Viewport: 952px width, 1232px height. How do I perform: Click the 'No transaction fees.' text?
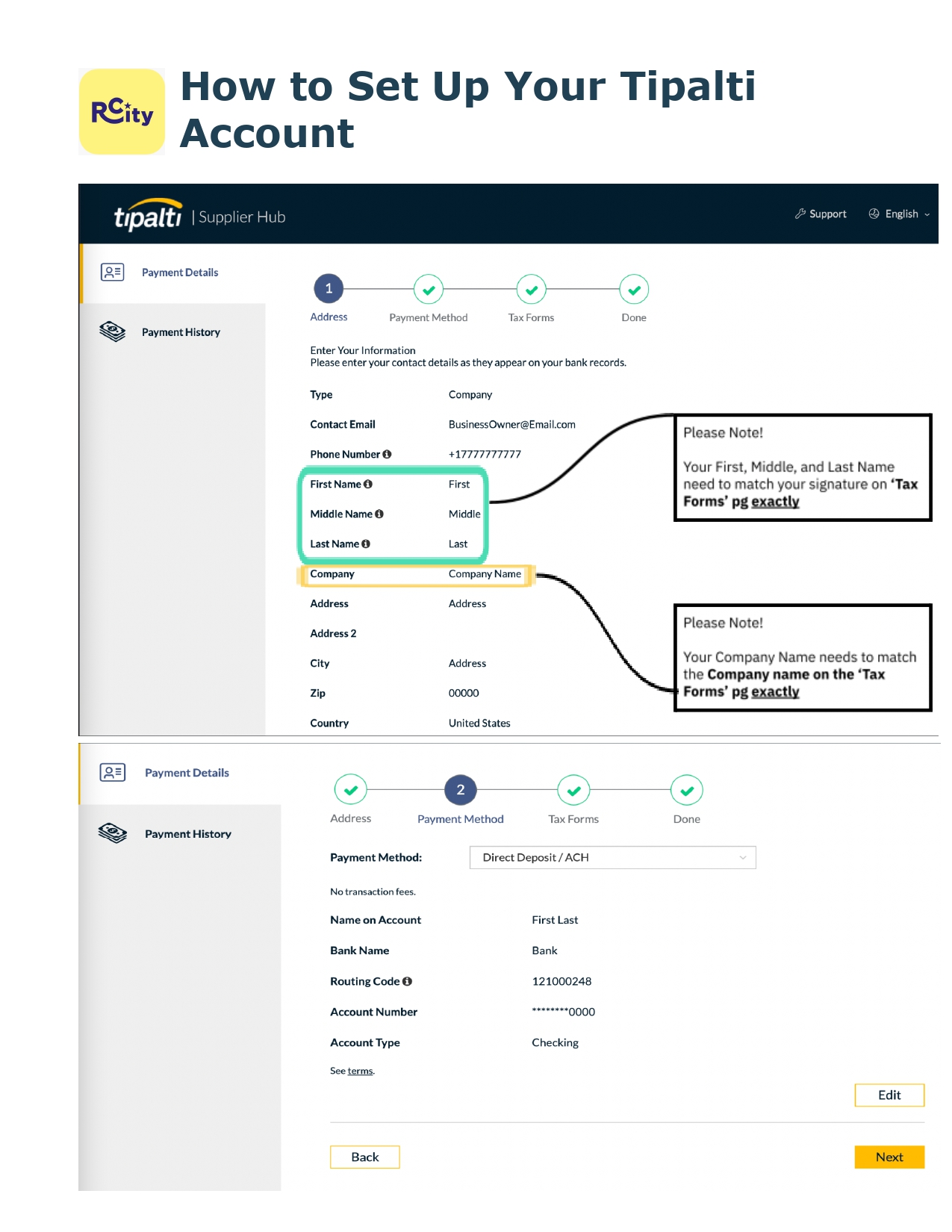(x=373, y=892)
